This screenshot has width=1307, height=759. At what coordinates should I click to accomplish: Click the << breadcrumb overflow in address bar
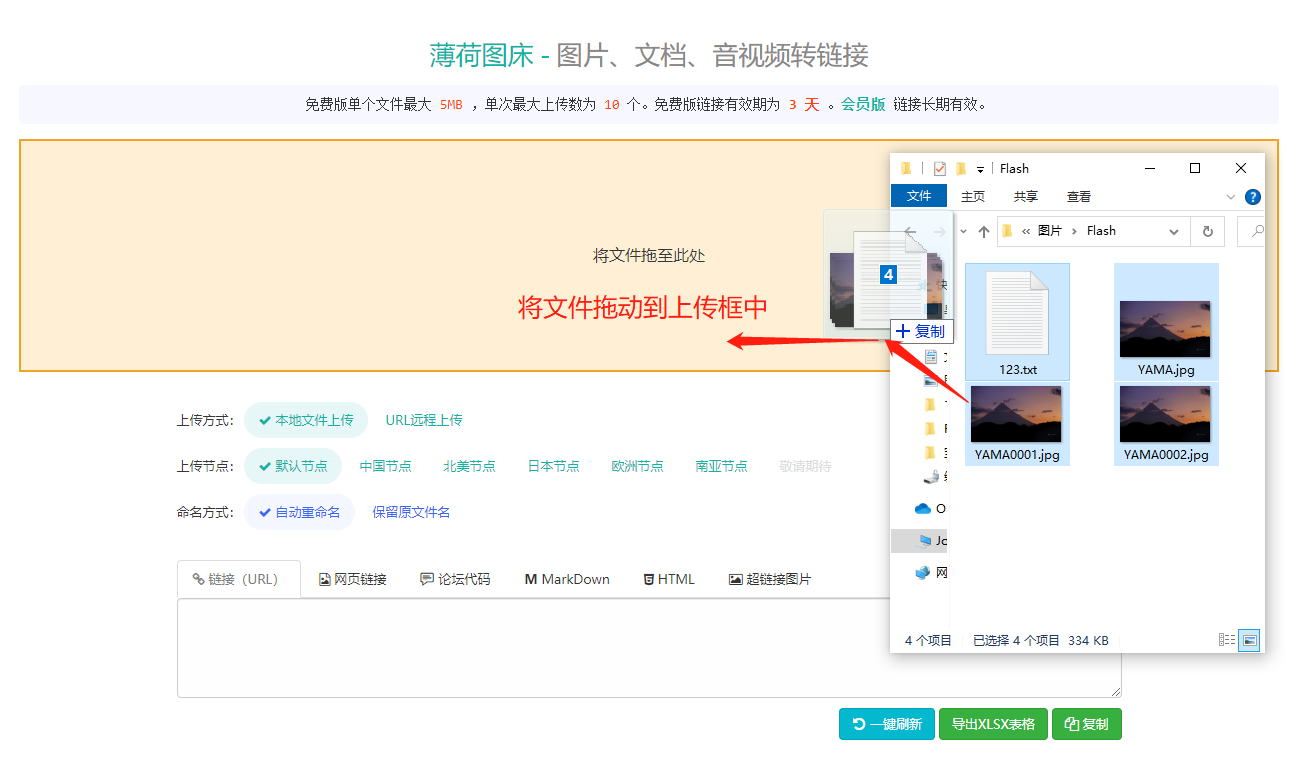[1026, 231]
